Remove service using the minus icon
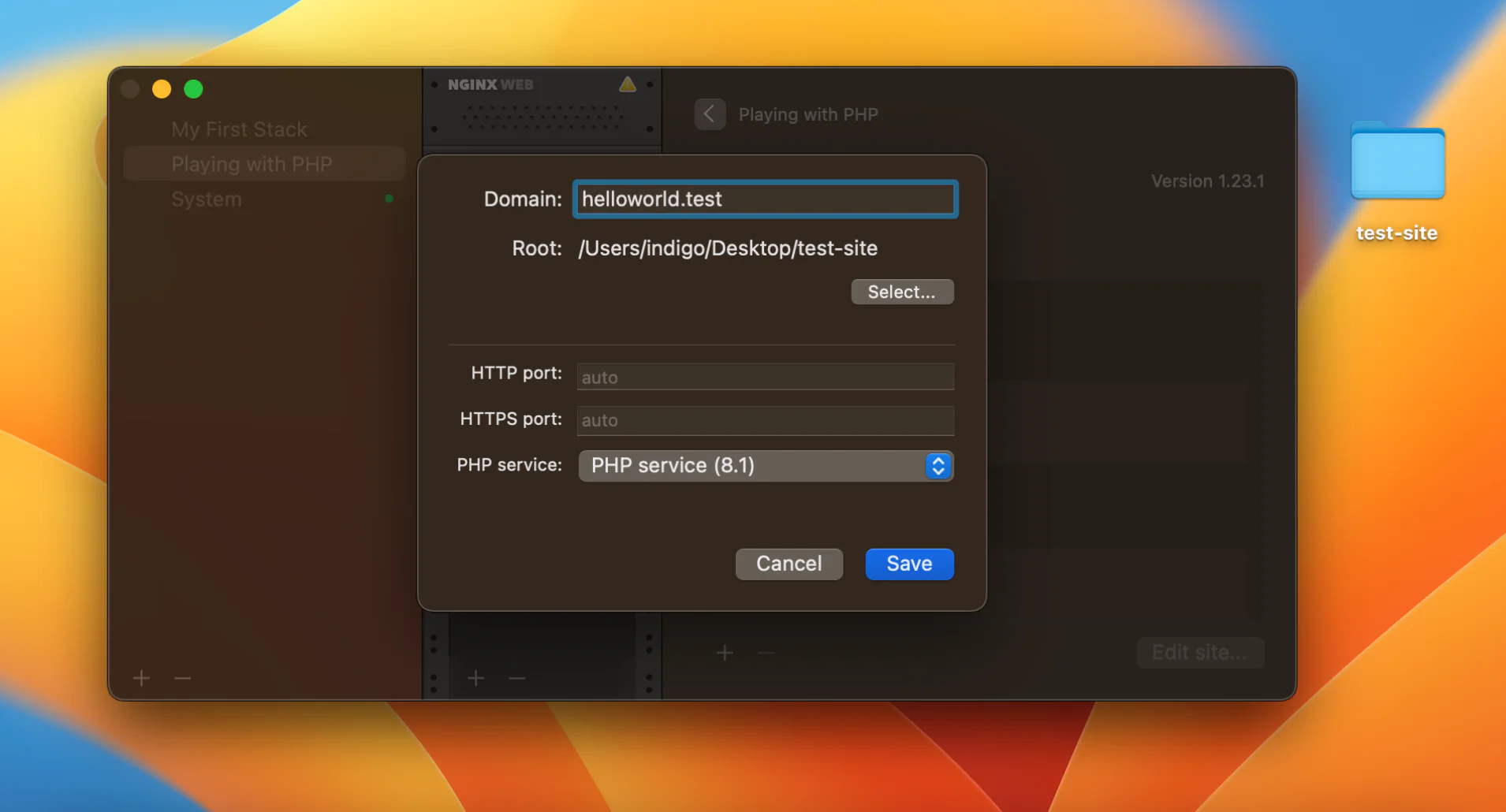The image size is (1506, 812). click(517, 678)
